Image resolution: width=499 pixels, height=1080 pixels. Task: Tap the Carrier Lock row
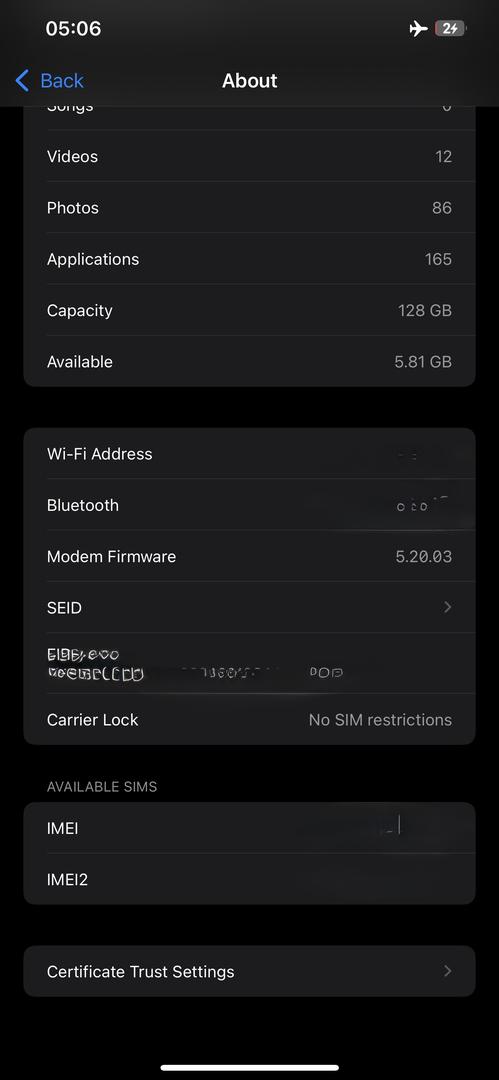(x=250, y=719)
